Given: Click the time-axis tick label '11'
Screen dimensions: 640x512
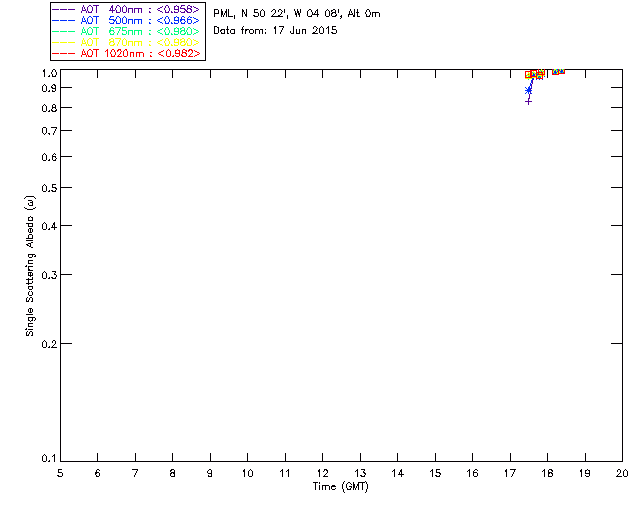Looking at the screenshot, I should pos(285,473).
